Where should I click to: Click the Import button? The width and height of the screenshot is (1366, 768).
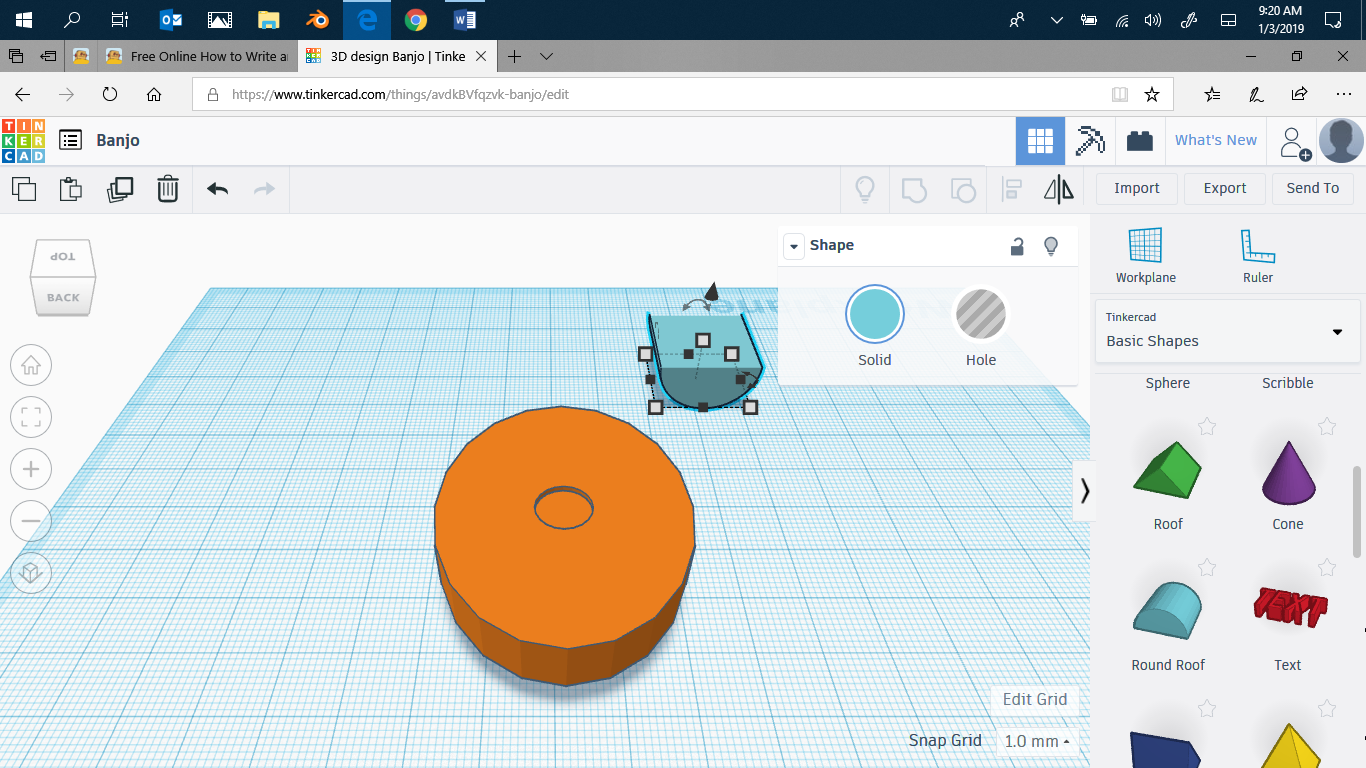[x=1137, y=188]
